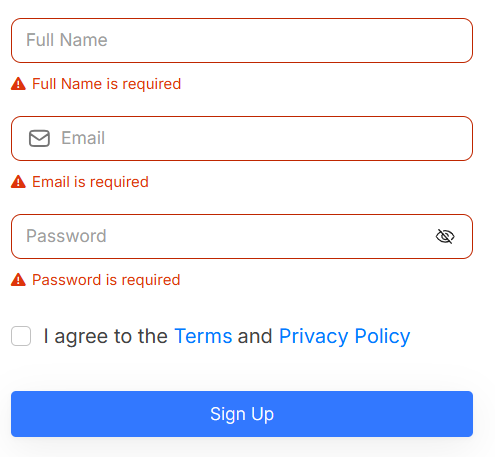Select the Email placeholder text
The width and height of the screenshot is (495, 457).
coord(83,138)
